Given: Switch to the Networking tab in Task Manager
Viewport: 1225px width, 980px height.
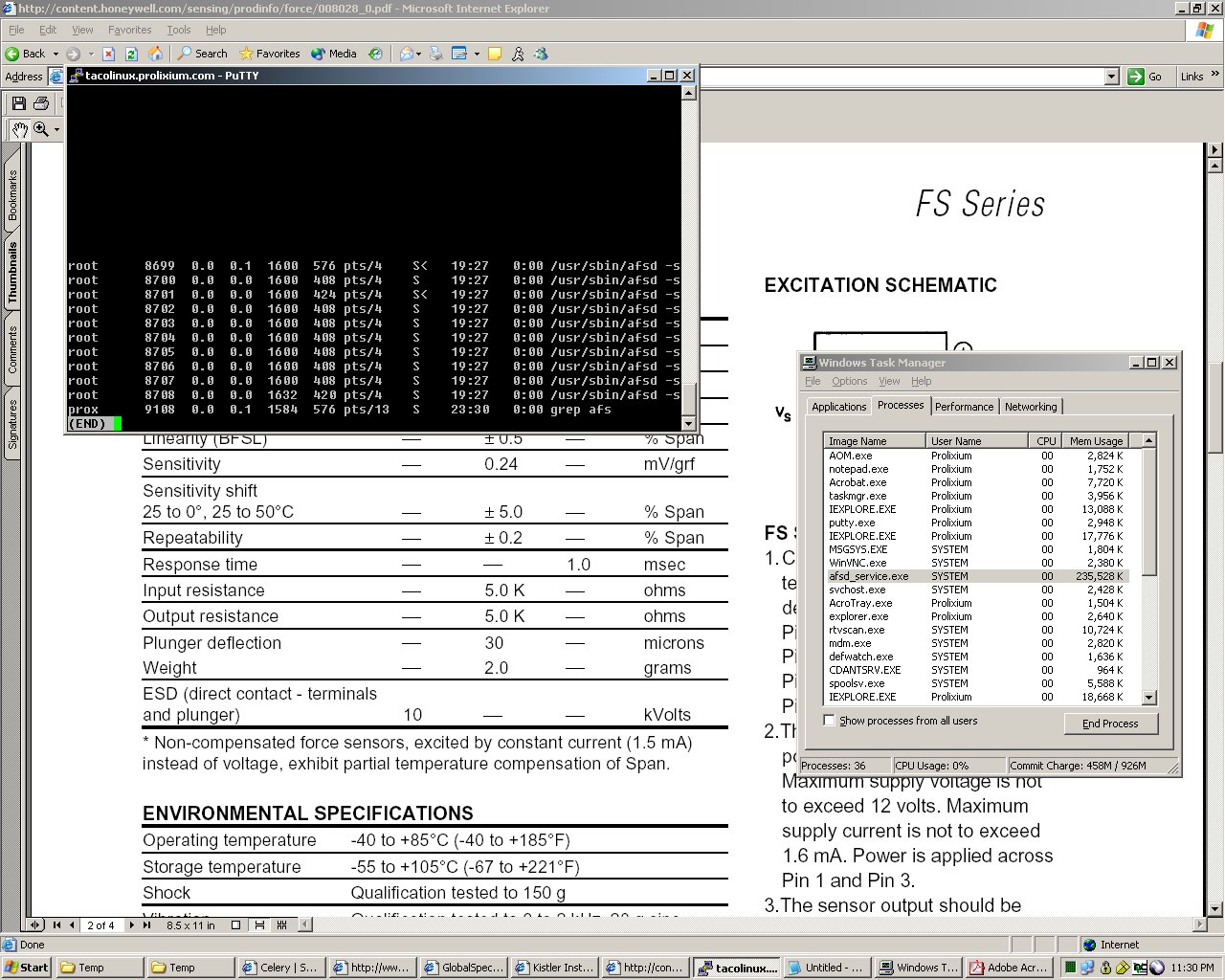Looking at the screenshot, I should point(1031,407).
